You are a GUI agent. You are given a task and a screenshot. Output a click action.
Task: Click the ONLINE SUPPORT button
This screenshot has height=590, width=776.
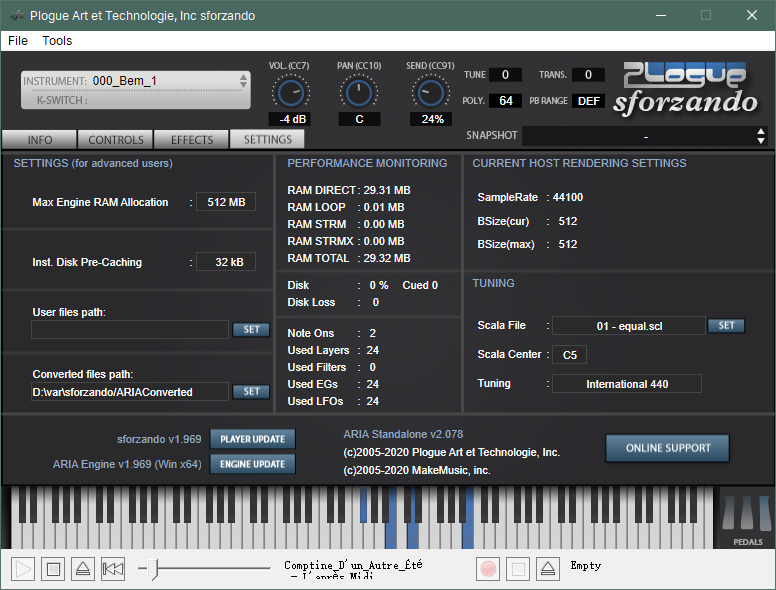click(x=668, y=448)
